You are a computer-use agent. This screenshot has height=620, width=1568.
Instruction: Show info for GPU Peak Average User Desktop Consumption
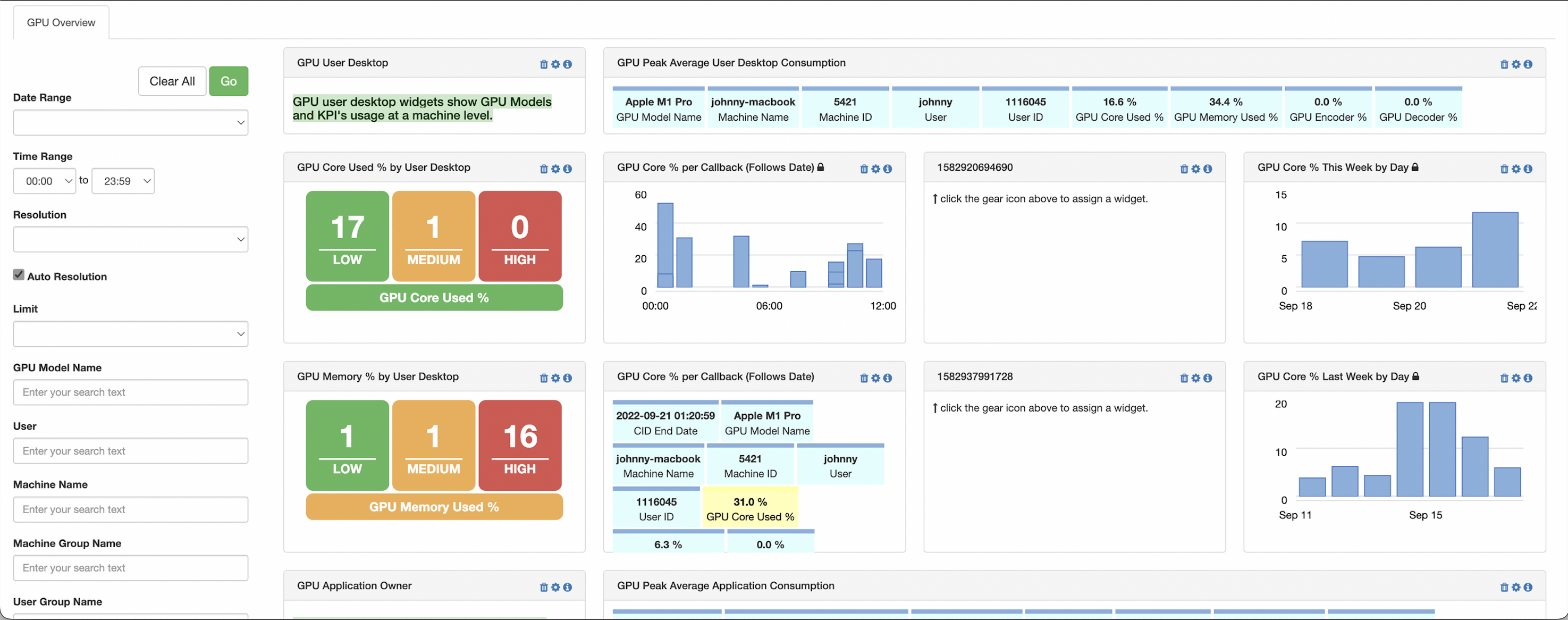(1528, 64)
